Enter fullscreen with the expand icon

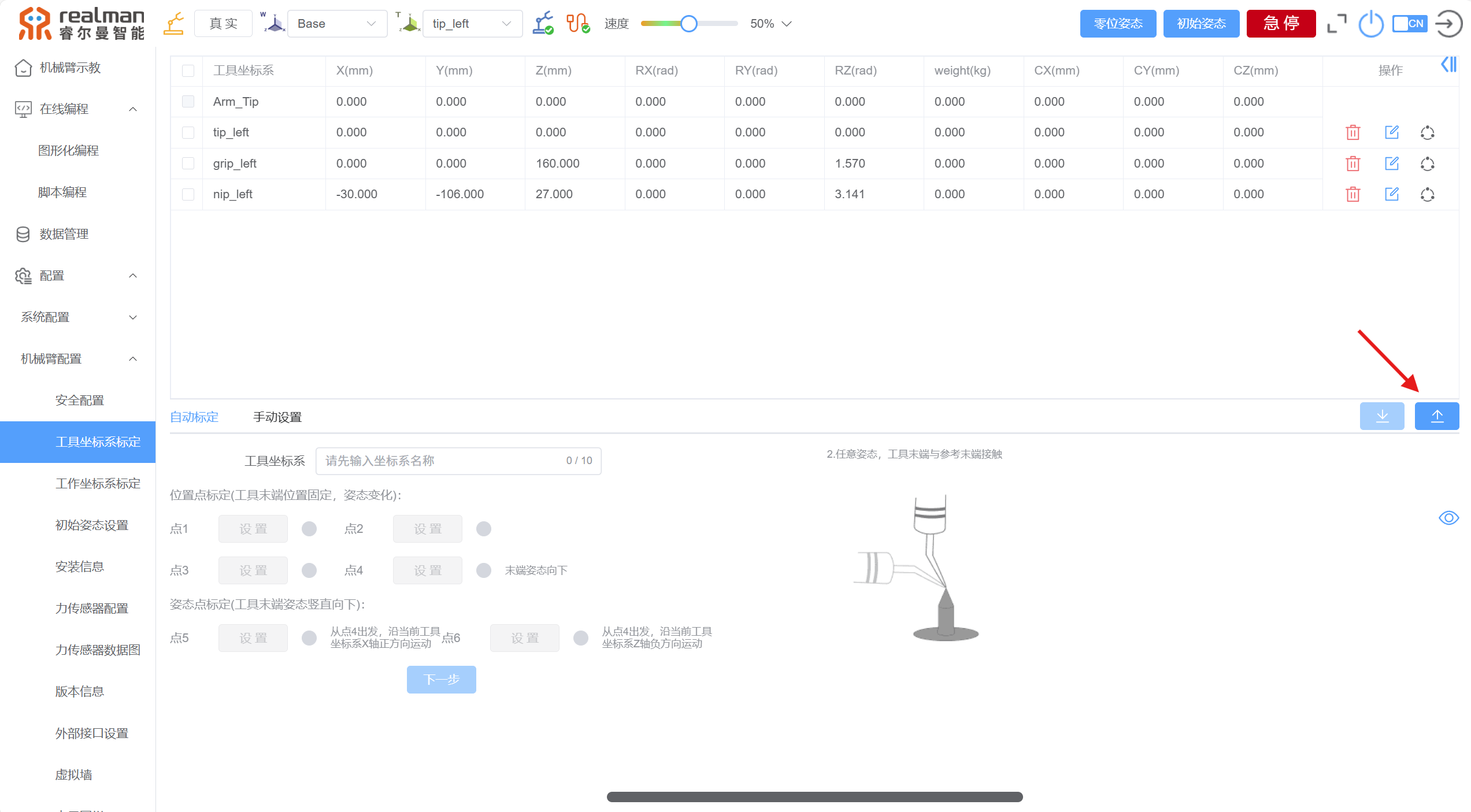click(1336, 24)
